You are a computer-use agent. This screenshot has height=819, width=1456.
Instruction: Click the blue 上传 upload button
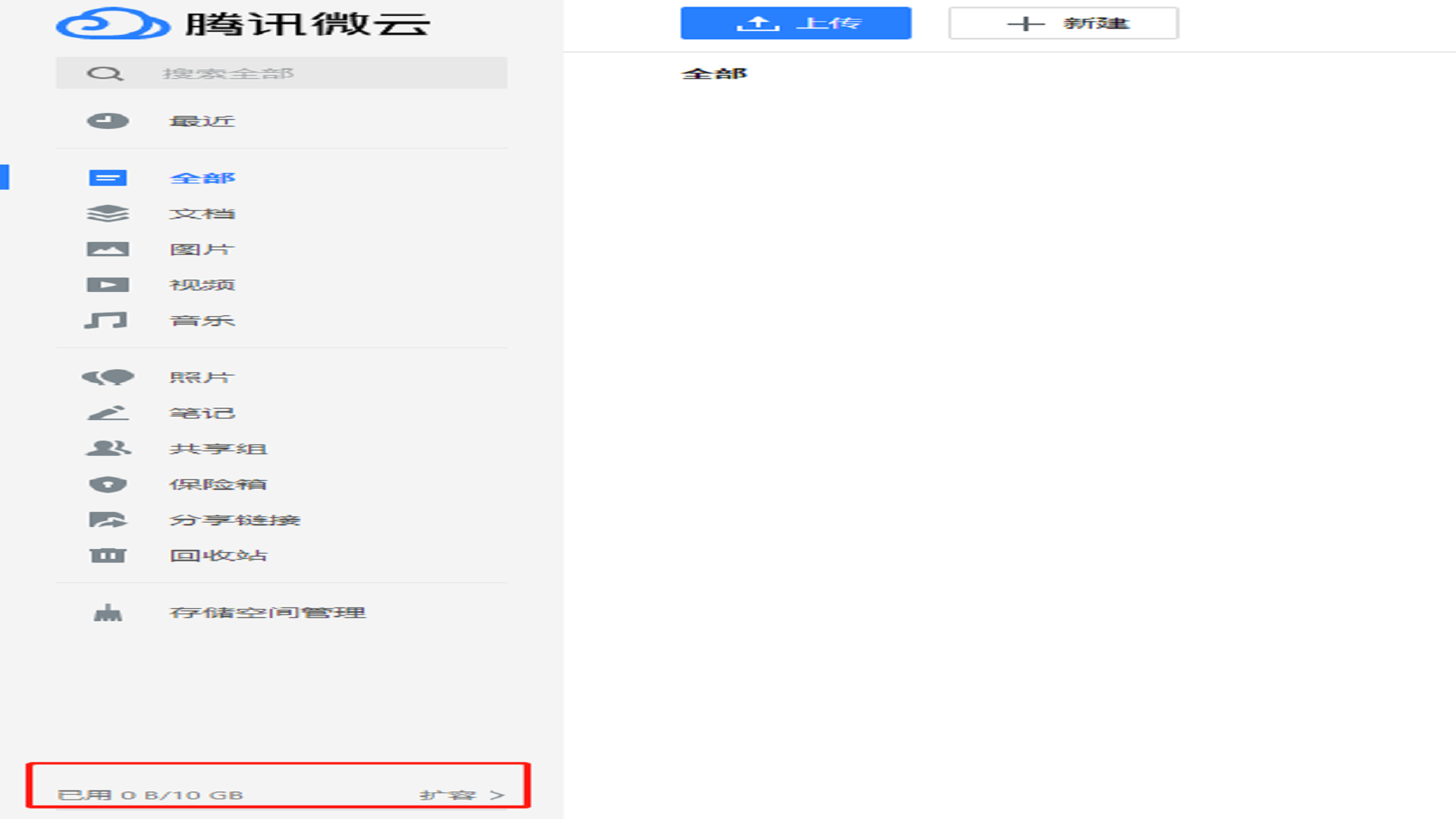(795, 24)
